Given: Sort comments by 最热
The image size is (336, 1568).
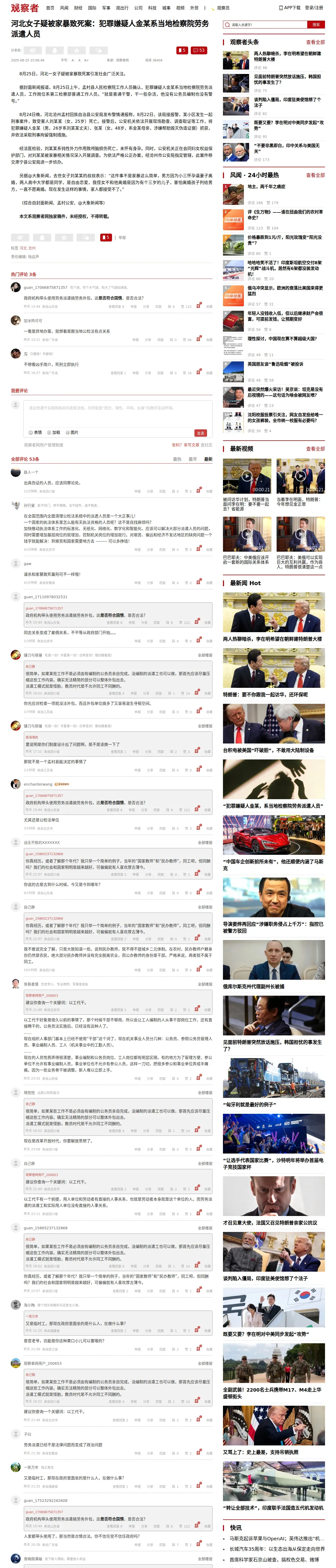Looking at the screenshot, I should [x=177, y=460].
